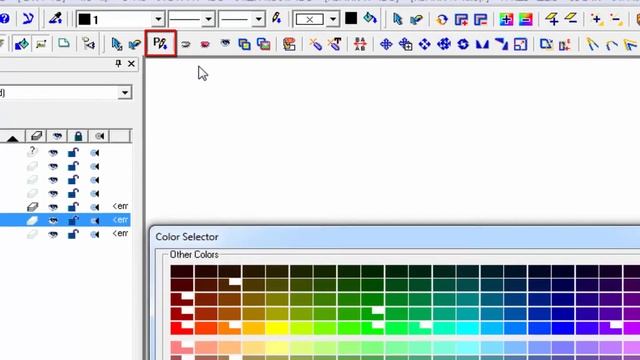
Task: Click the speaker-like column header icon
Action: 100,136
